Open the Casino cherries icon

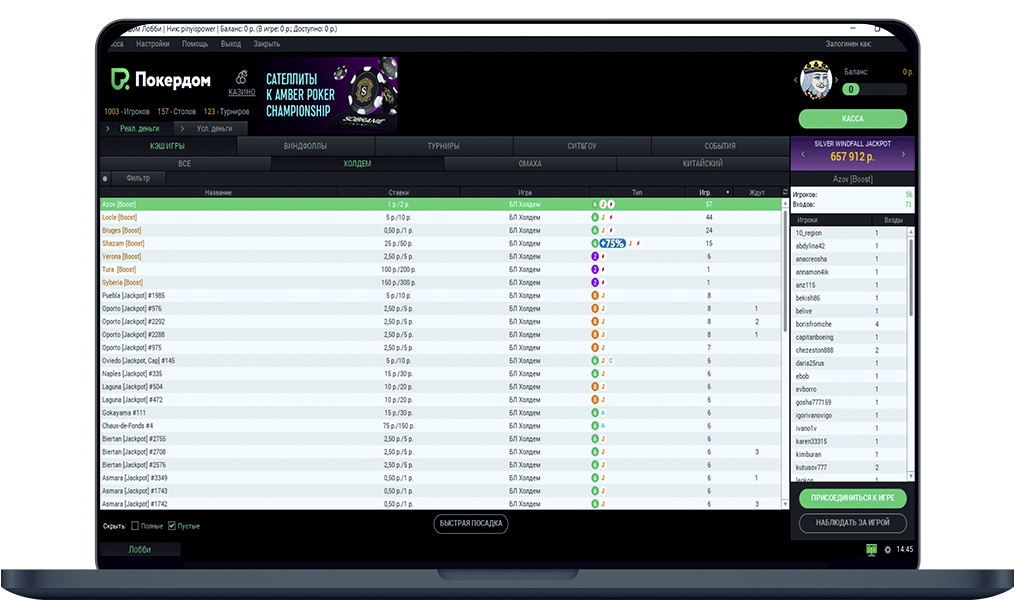(241, 78)
